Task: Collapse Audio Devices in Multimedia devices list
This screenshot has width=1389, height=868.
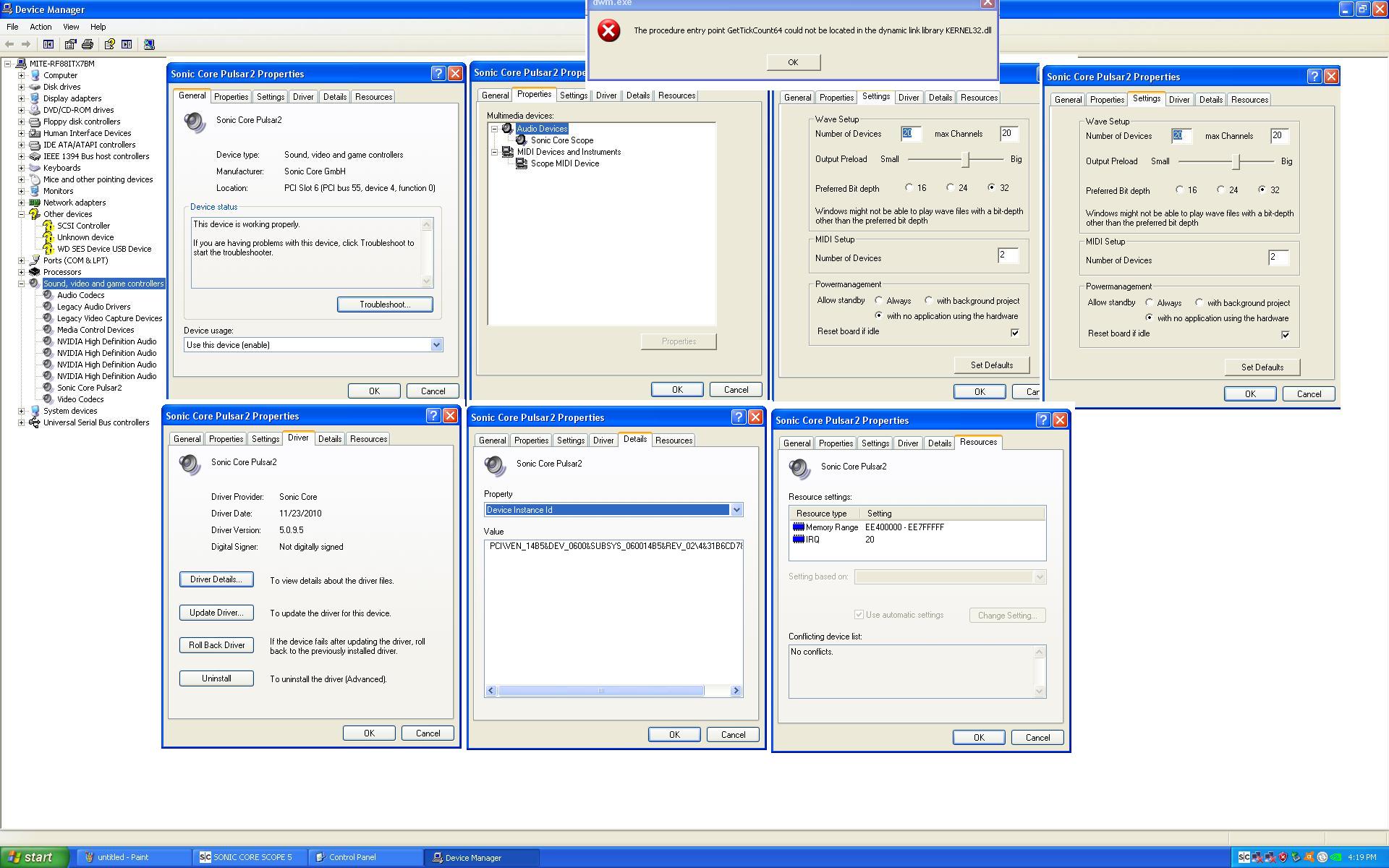Action: [495, 129]
